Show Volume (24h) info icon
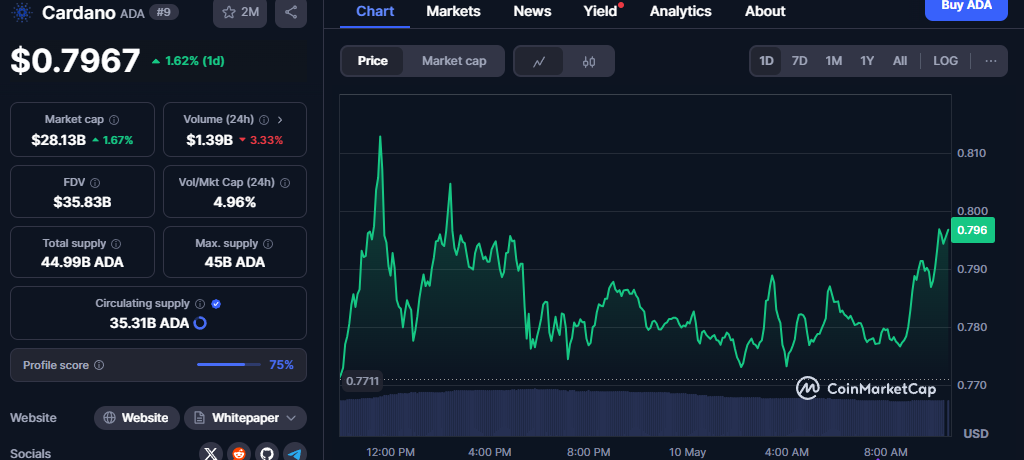Screen dimensions: 1024x460 coord(264,120)
